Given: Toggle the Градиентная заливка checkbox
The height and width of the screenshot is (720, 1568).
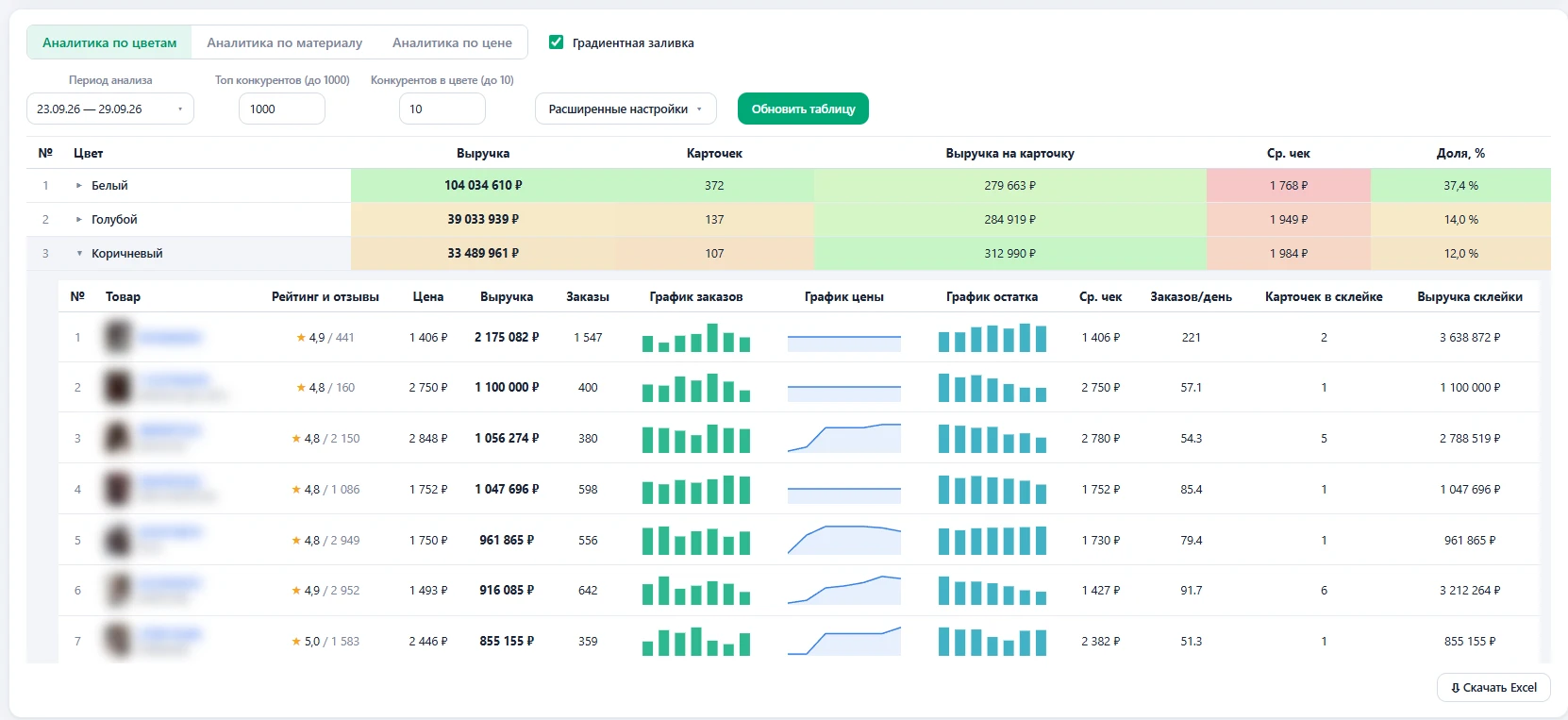Looking at the screenshot, I should pos(557,42).
